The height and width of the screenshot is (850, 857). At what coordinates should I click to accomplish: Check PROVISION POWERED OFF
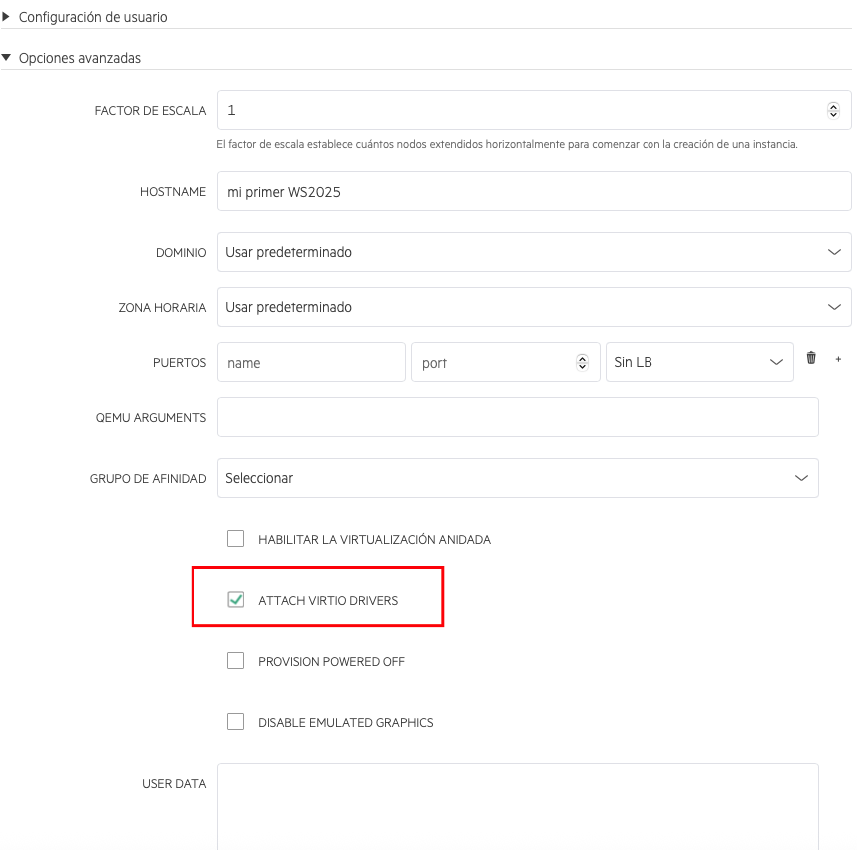235,660
